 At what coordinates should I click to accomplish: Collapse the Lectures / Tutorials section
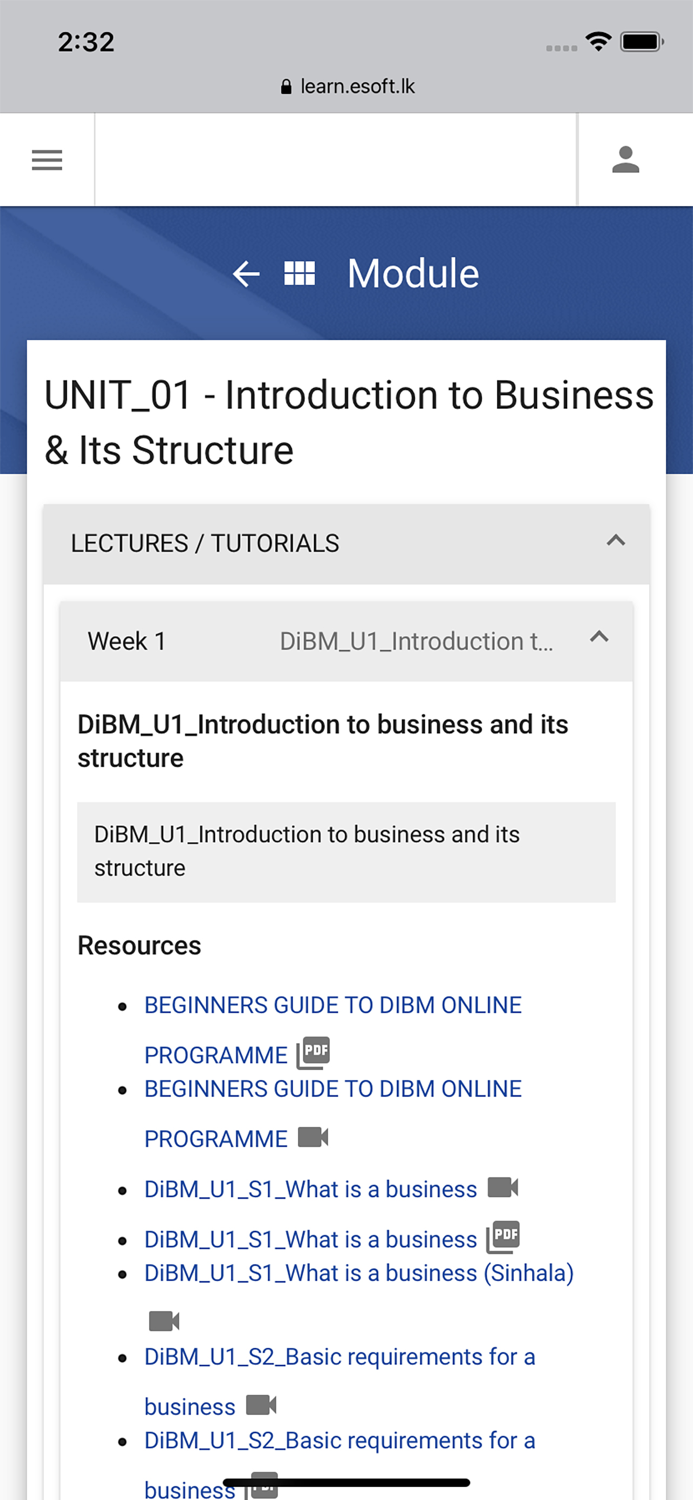point(616,541)
